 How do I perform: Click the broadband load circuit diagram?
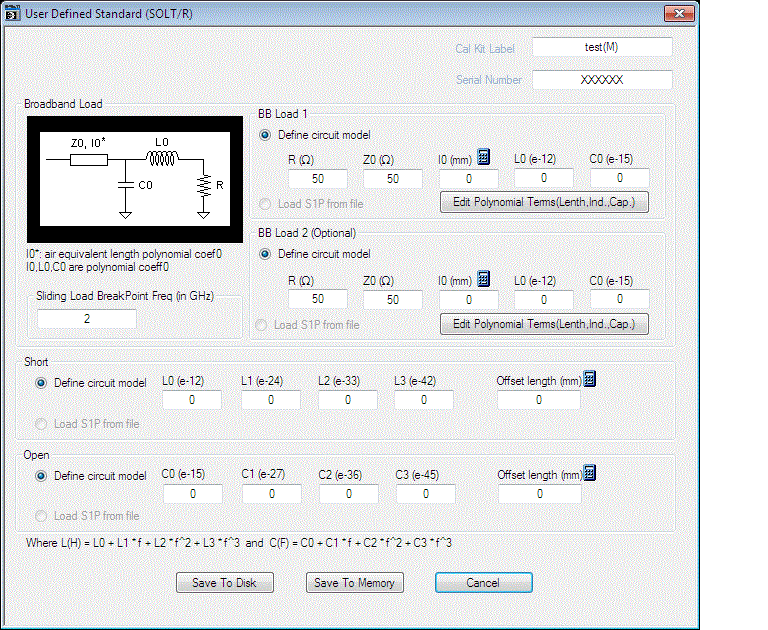[134, 175]
